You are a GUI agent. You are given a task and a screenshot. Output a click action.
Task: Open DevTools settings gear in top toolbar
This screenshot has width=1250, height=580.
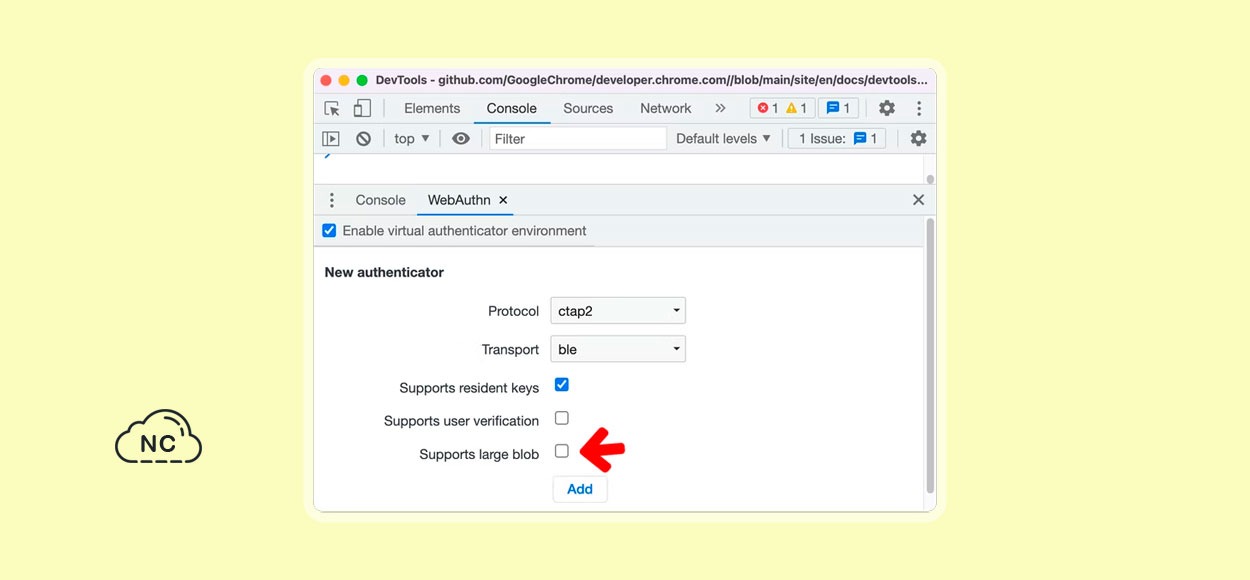coord(887,108)
